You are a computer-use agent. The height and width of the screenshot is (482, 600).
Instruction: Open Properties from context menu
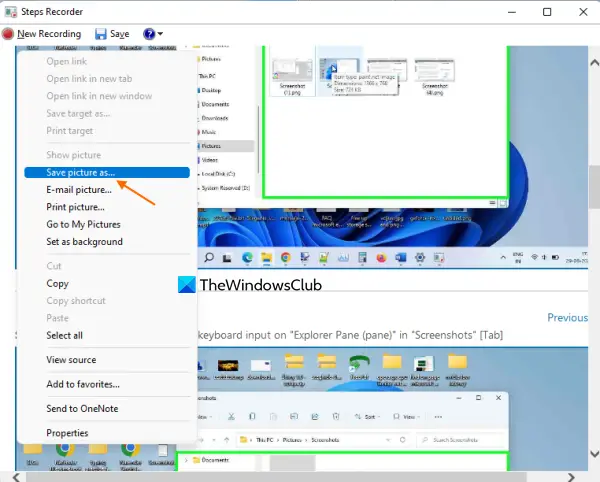point(67,433)
